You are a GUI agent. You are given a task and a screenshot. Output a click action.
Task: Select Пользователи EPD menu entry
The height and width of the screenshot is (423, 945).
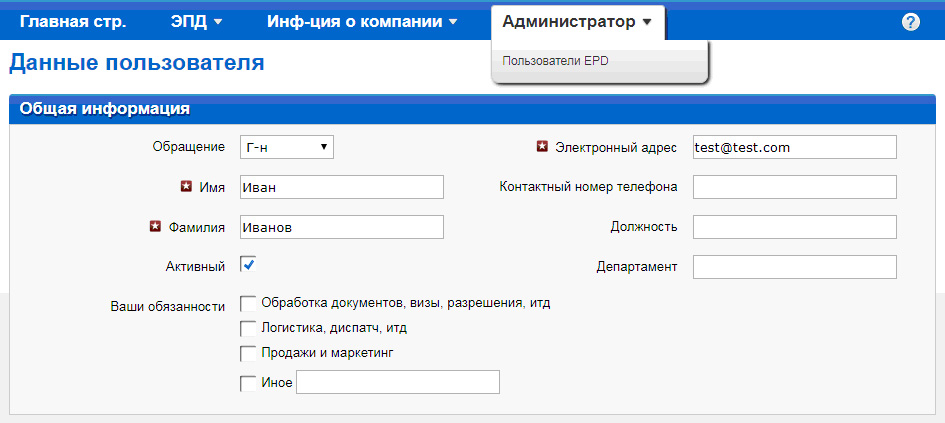coord(555,61)
